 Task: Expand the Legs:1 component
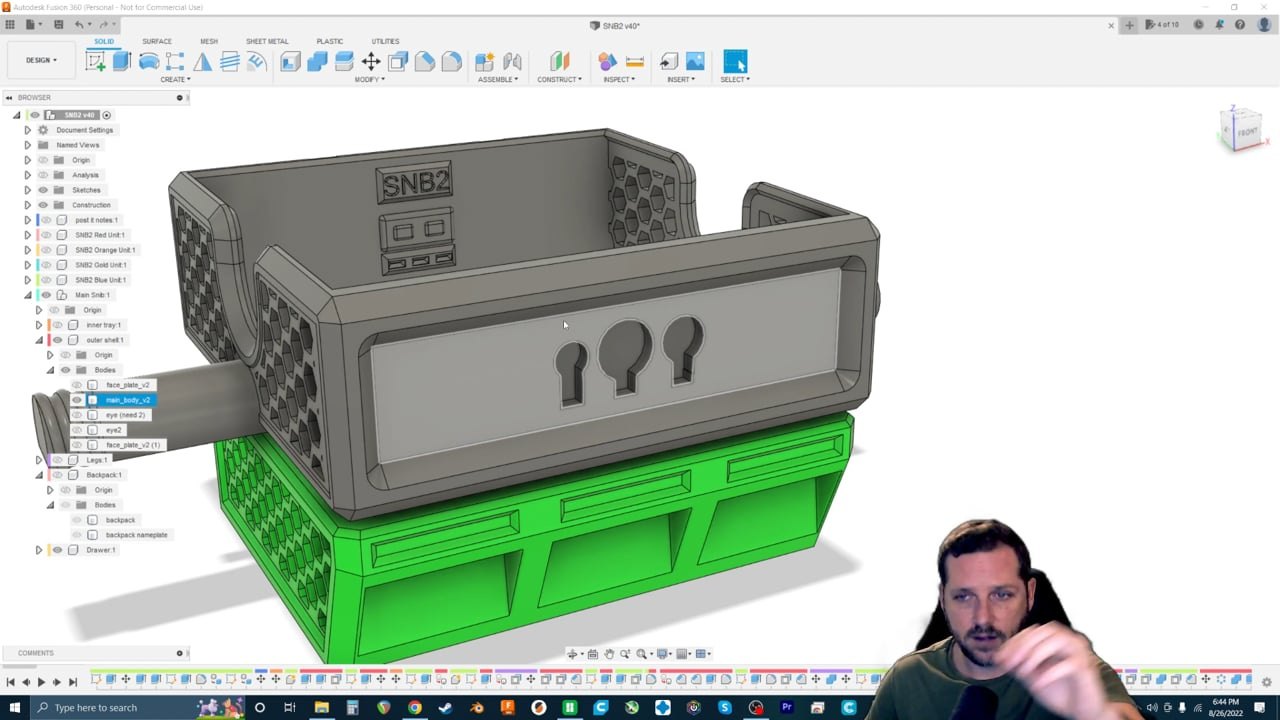(x=39, y=460)
